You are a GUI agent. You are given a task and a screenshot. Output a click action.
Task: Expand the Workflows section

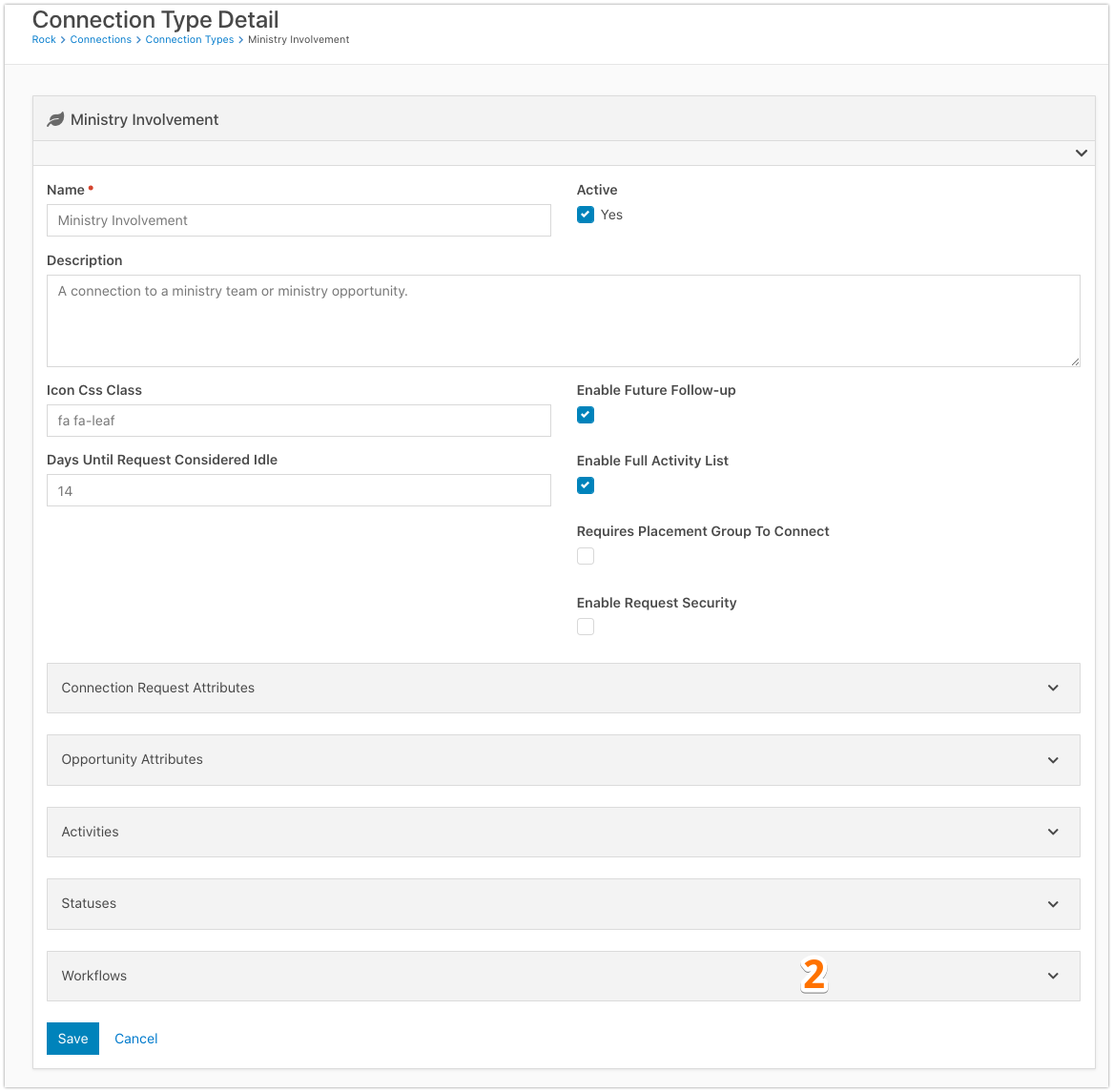coord(563,977)
